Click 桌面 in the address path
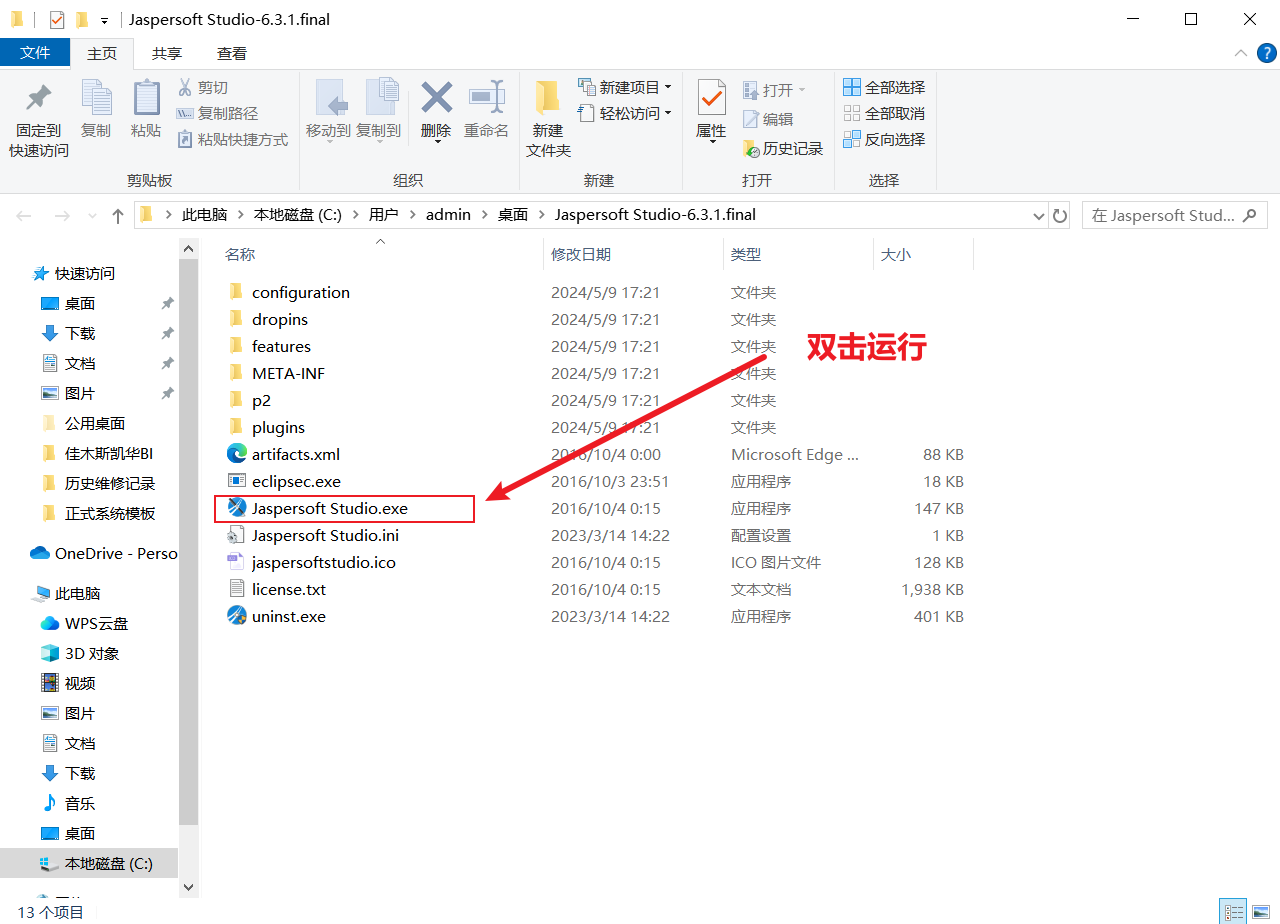Screen dimensions: 1280x924 point(513,215)
